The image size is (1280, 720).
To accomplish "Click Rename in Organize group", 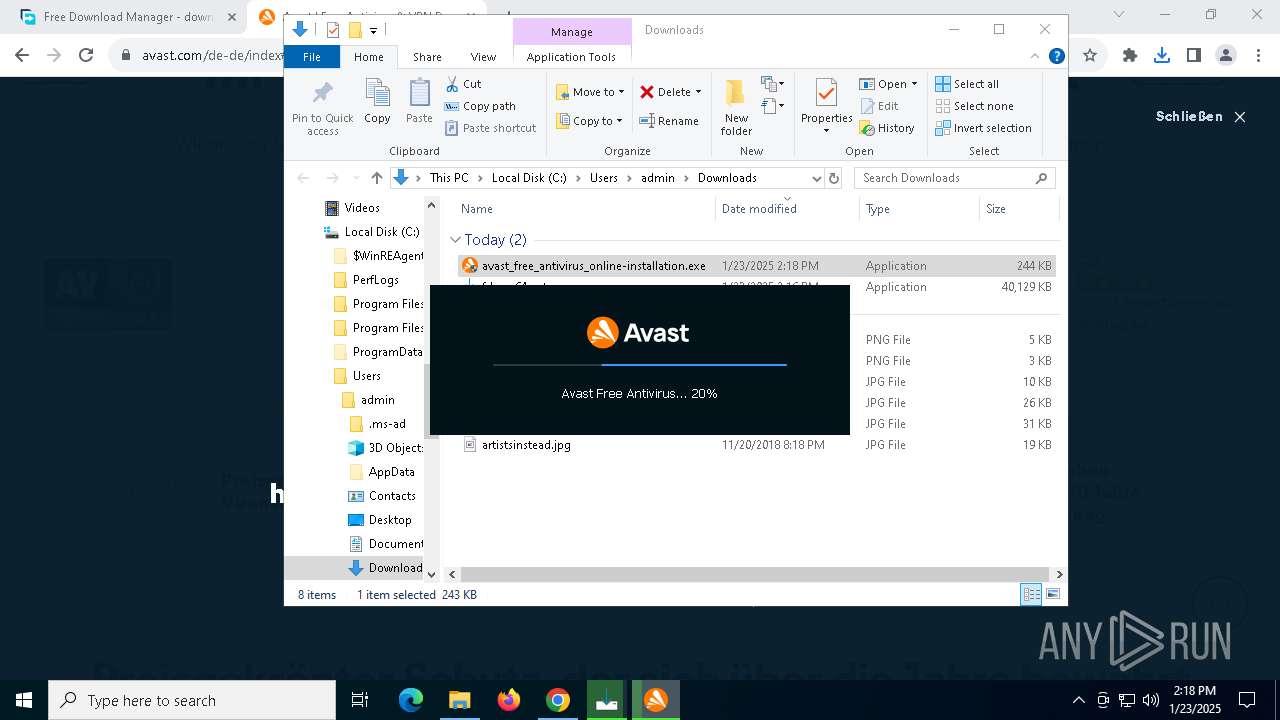I will (669, 121).
